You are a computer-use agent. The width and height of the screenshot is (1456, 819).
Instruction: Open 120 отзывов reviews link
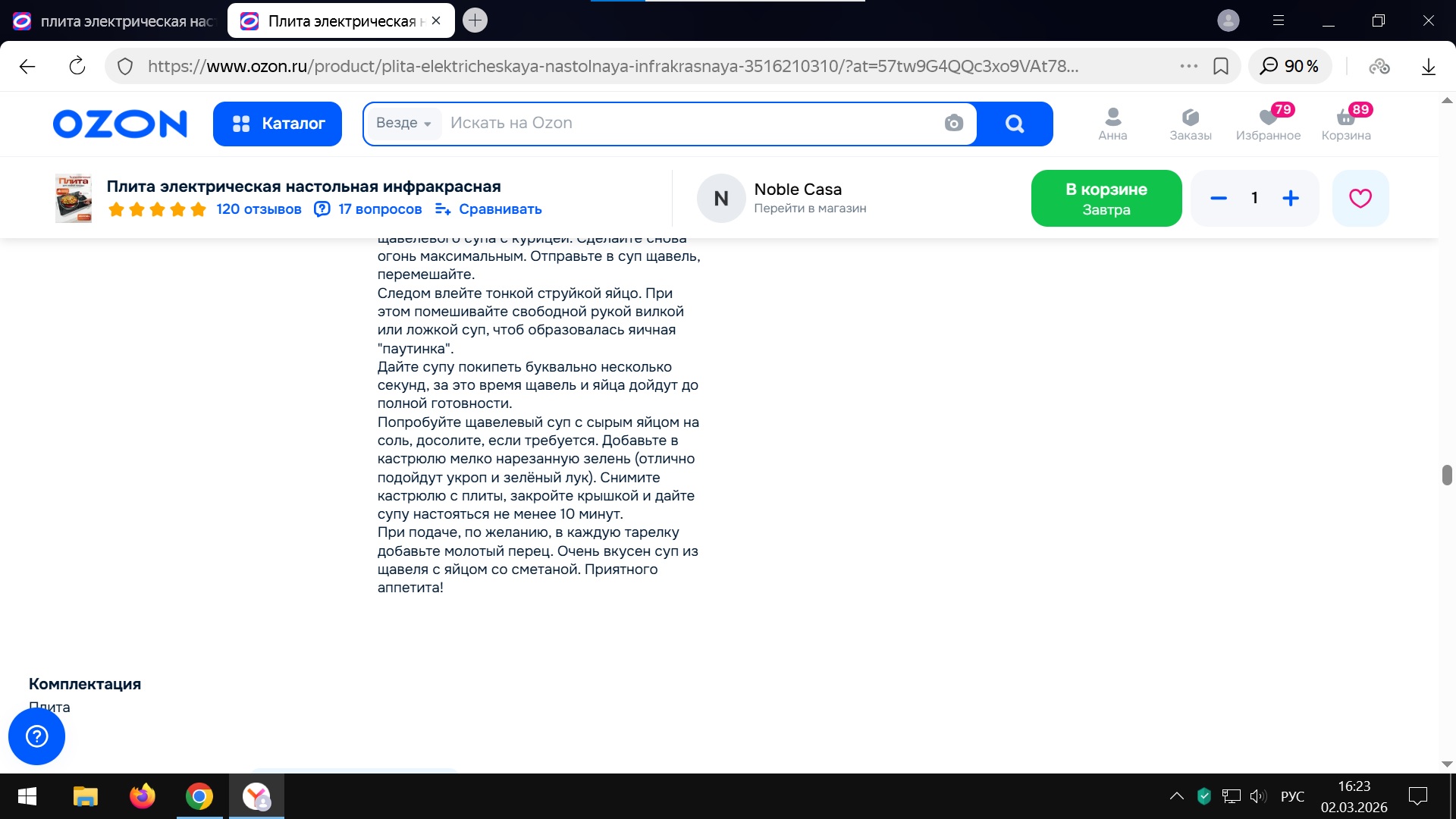259,209
